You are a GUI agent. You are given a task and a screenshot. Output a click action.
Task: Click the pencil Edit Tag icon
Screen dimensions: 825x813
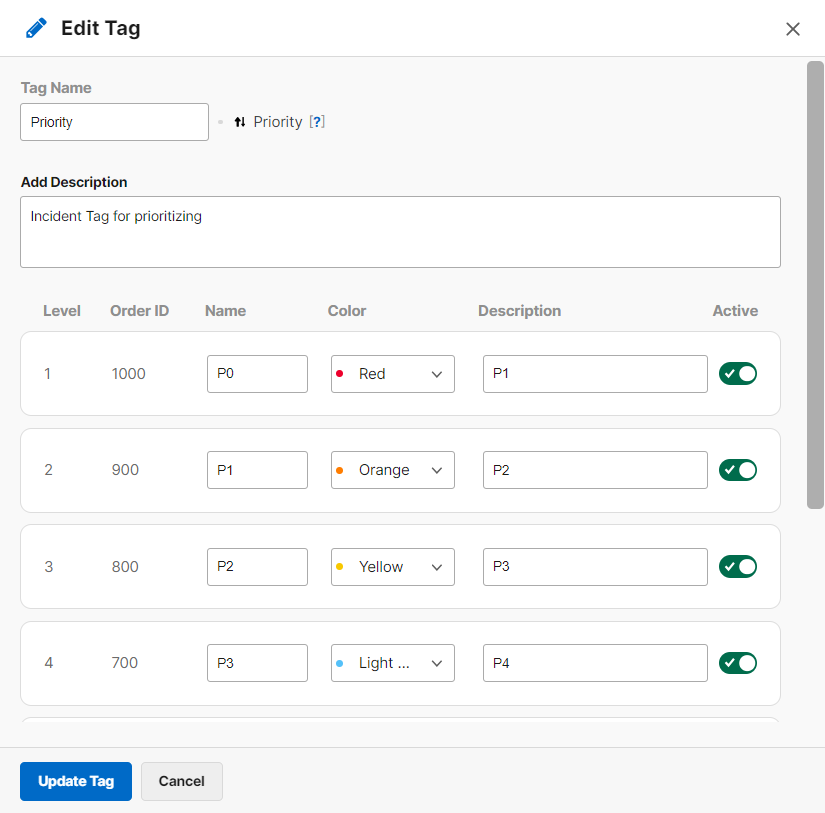pos(36,28)
